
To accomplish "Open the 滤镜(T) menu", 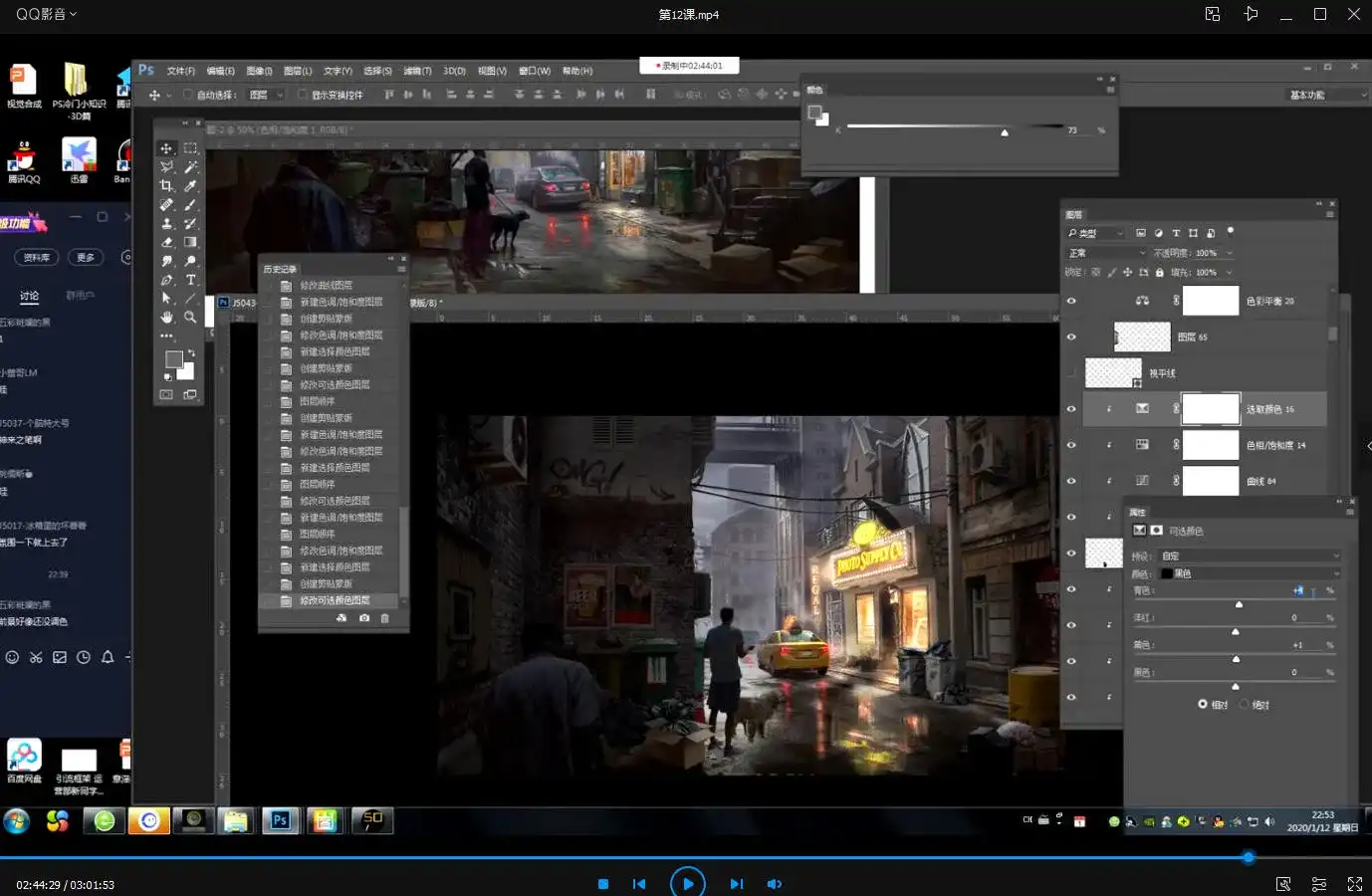I will point(417,71).
